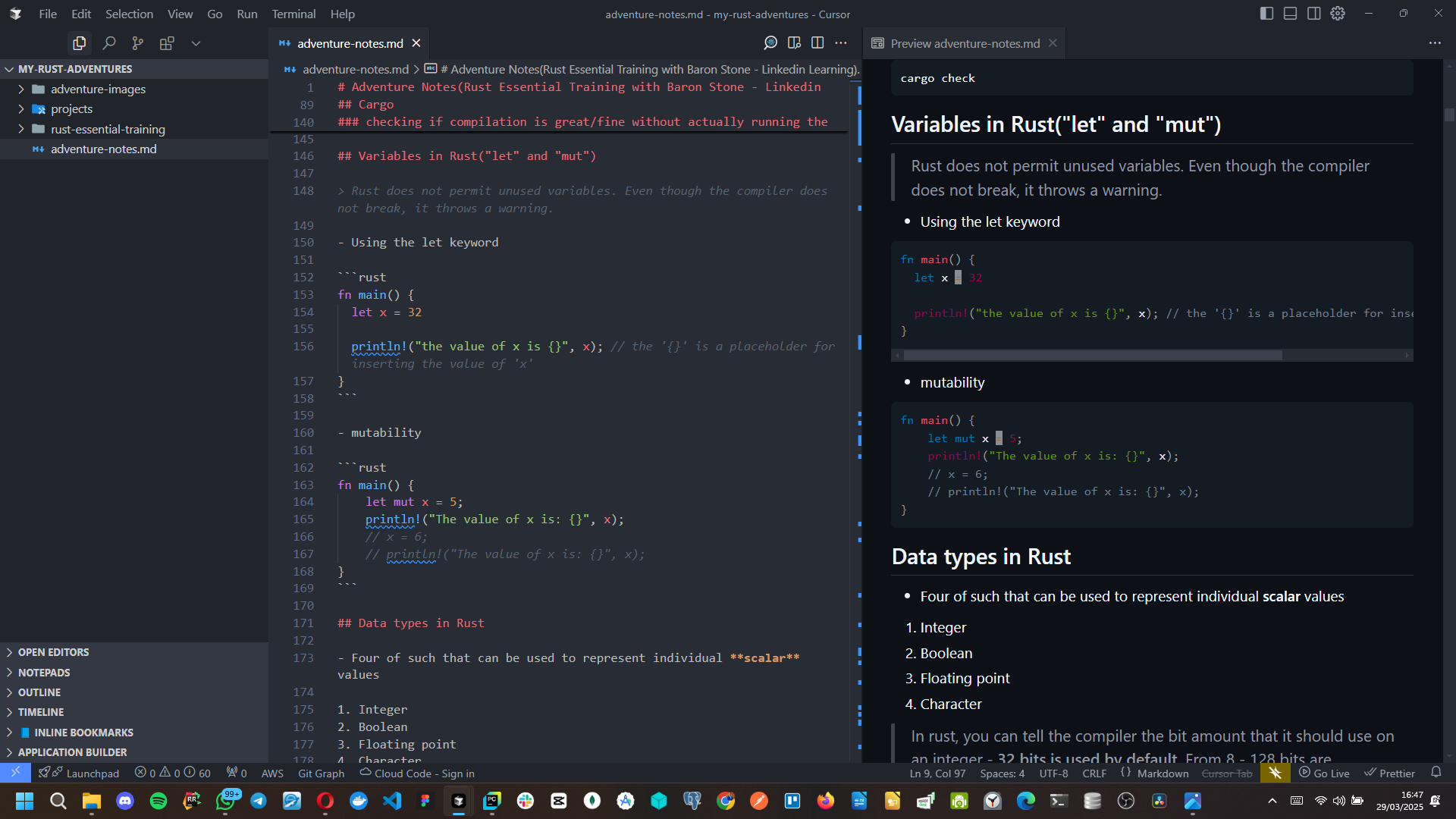Start Go Live server

pyautogui.click(x=1324, y=773)
